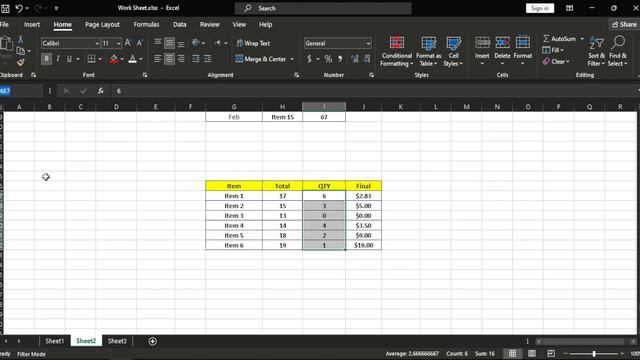Click the Increase Decimal icon
640x360 pixels.
pyautogui.click(x=355, y=59)
